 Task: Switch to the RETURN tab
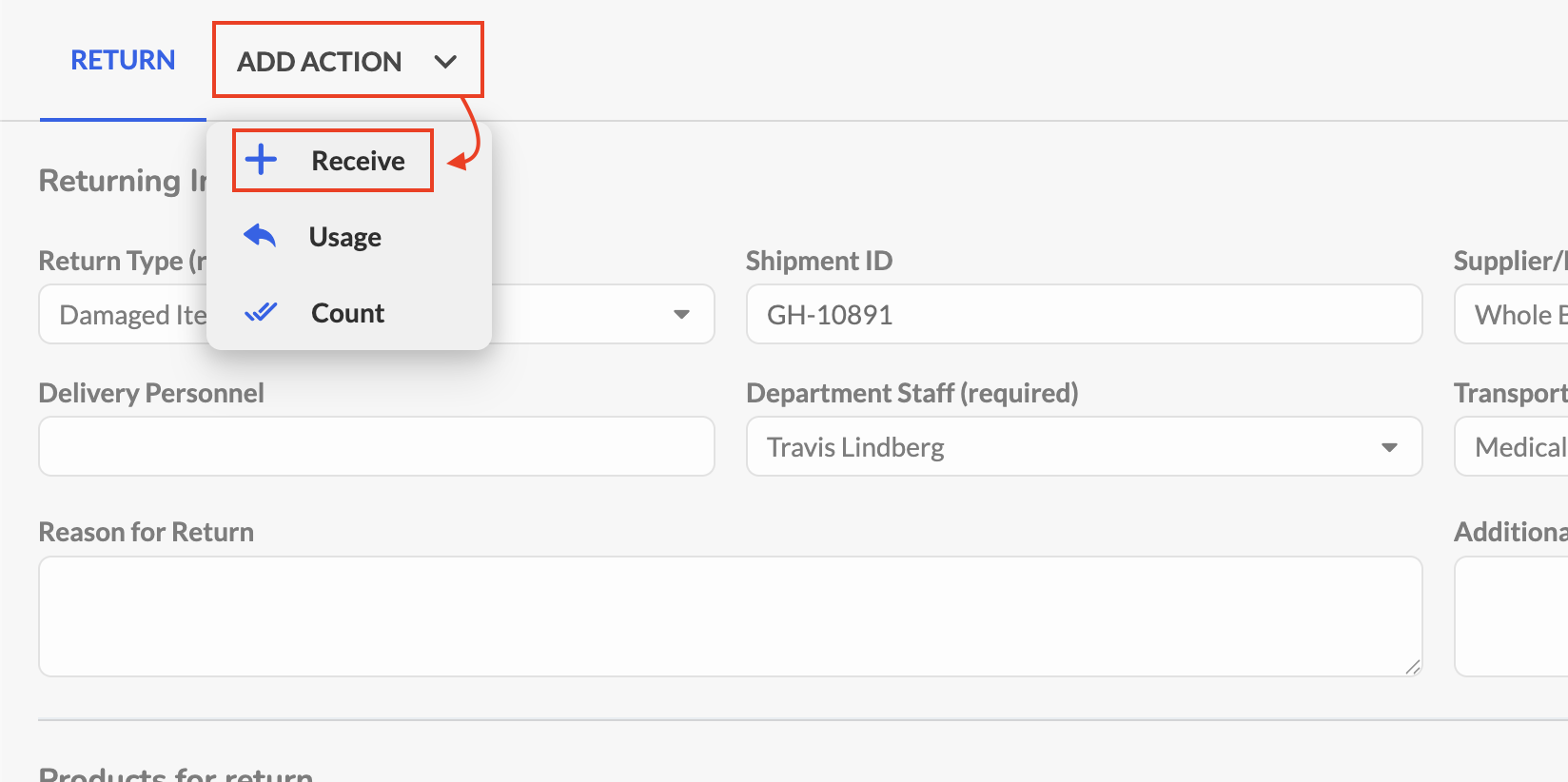tap(123, 61)
